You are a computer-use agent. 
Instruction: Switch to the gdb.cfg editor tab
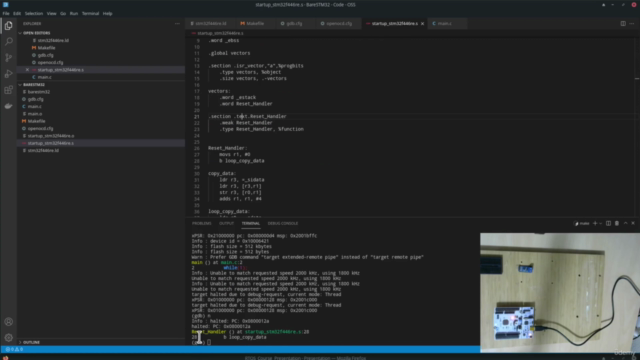[x=293, y=24]
